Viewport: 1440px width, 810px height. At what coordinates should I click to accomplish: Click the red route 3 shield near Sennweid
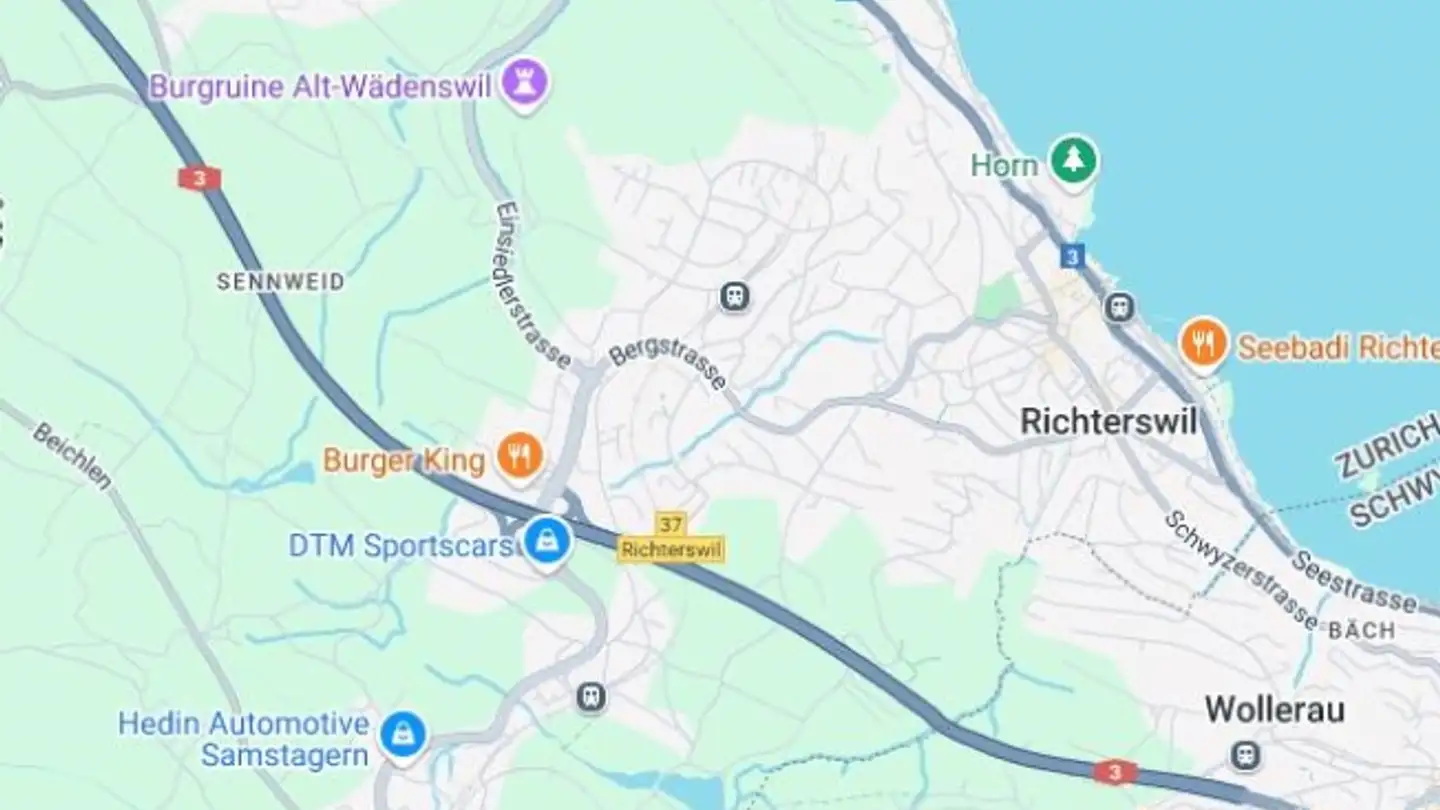[x=199, y=178]
